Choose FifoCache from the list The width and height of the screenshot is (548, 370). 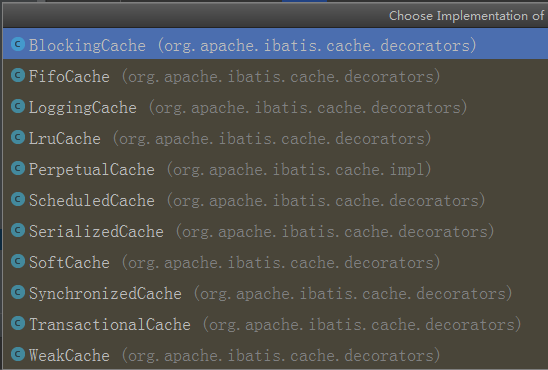pyautogui.click(x=275, y=75)
